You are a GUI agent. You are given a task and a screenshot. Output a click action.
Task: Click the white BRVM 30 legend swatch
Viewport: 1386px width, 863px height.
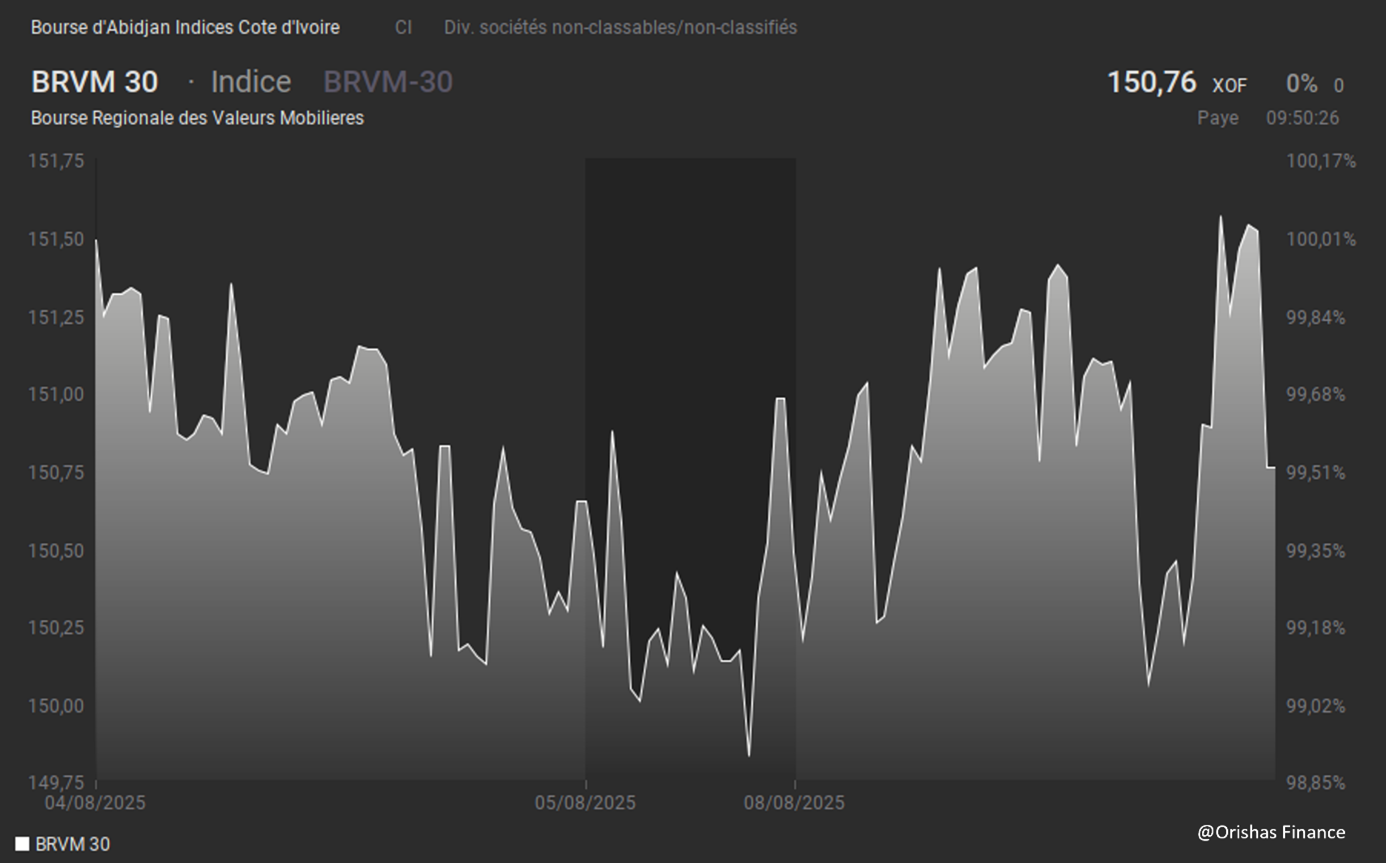tap(22, 844)
